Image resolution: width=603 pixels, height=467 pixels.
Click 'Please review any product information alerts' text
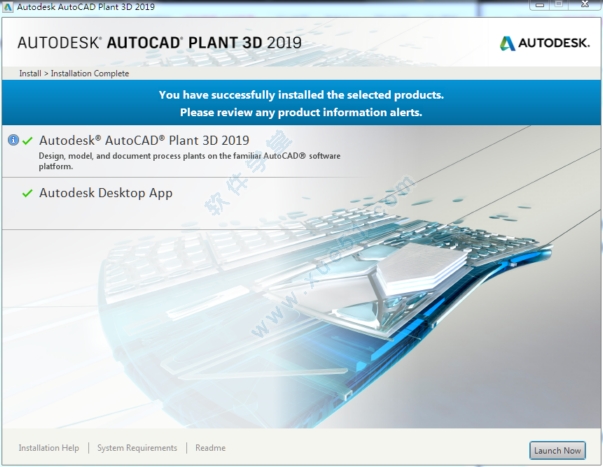pos(301,112)
